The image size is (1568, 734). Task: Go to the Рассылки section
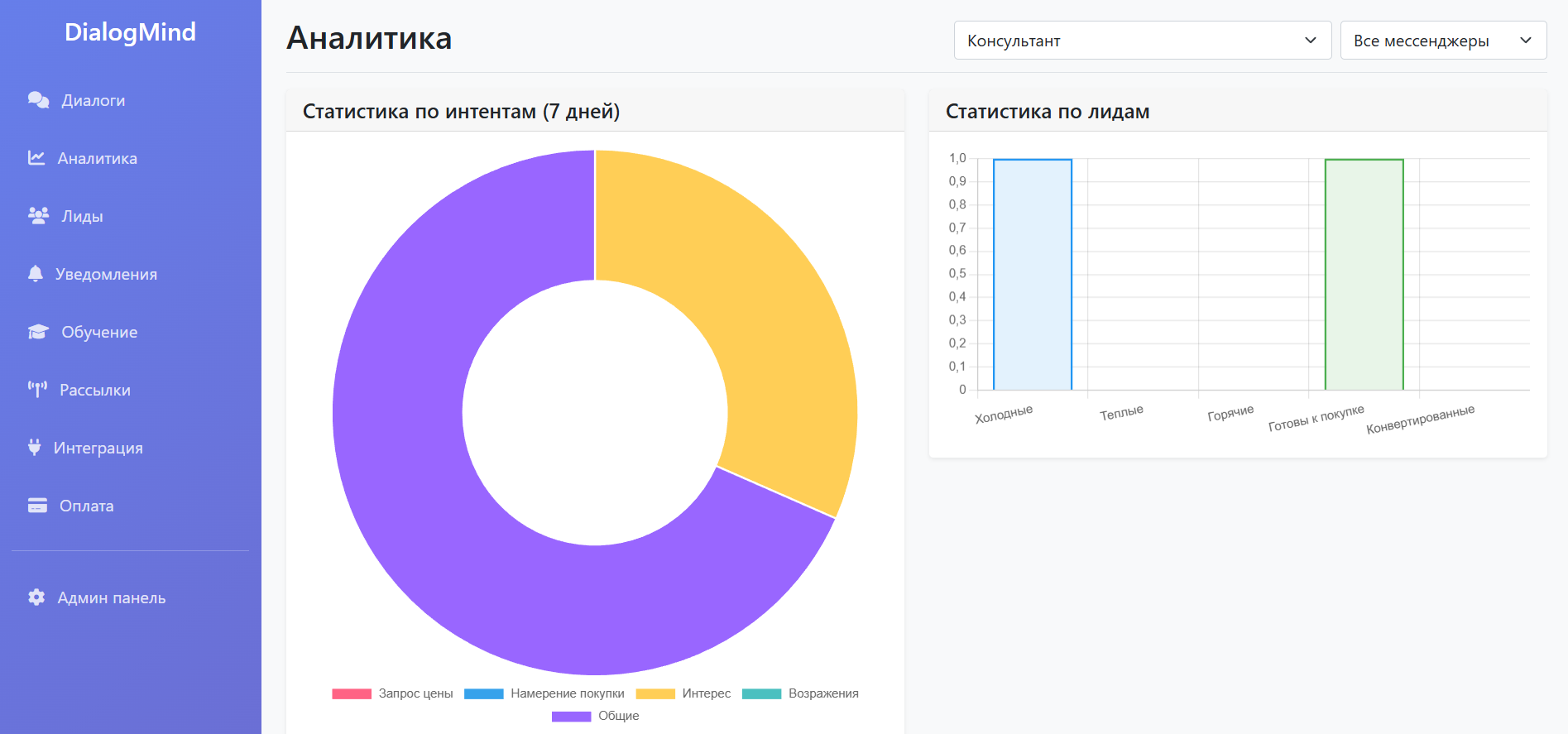pos(94,390)
